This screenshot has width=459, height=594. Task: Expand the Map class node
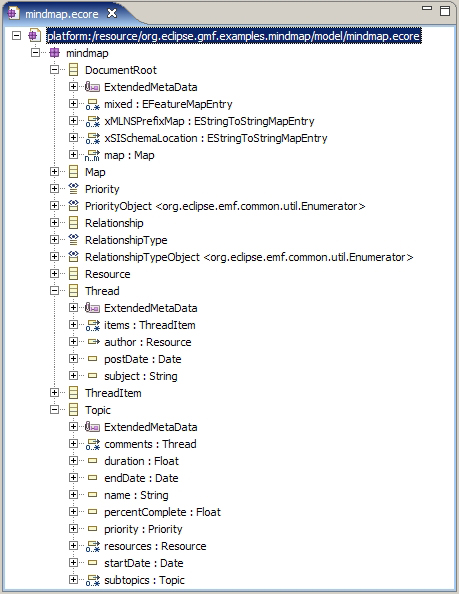pyautogui.click(x=54, y=171)
